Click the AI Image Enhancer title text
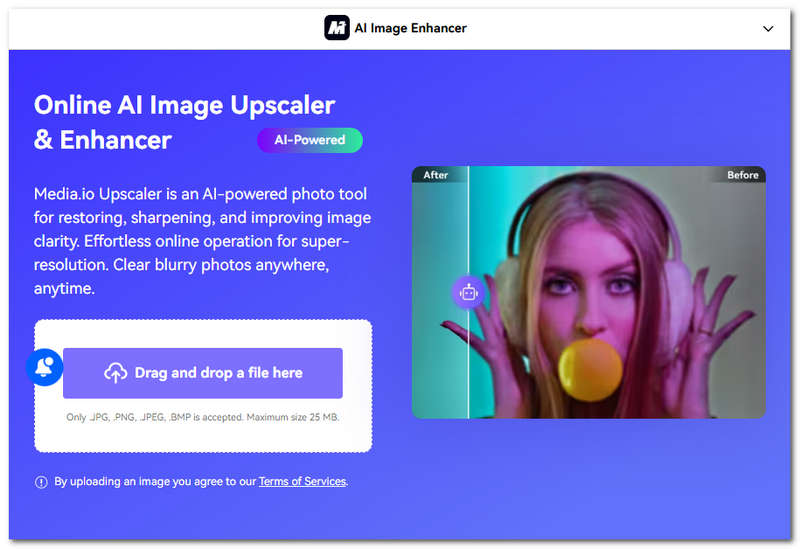800x549 pixels. (x=410, y=28)
